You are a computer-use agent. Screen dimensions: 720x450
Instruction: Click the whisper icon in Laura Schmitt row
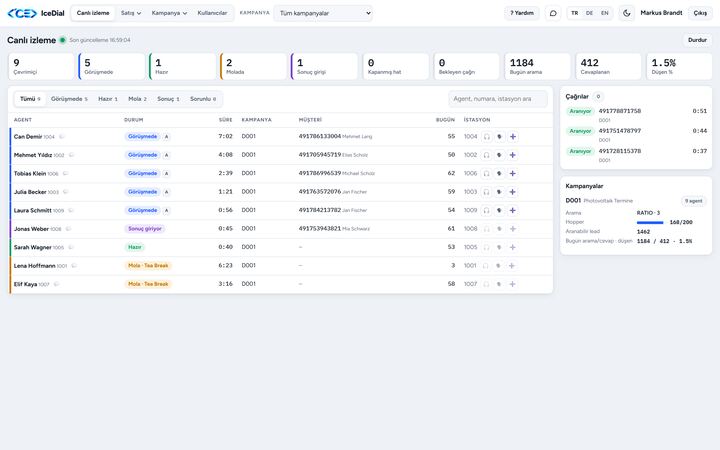pos(500,210)
